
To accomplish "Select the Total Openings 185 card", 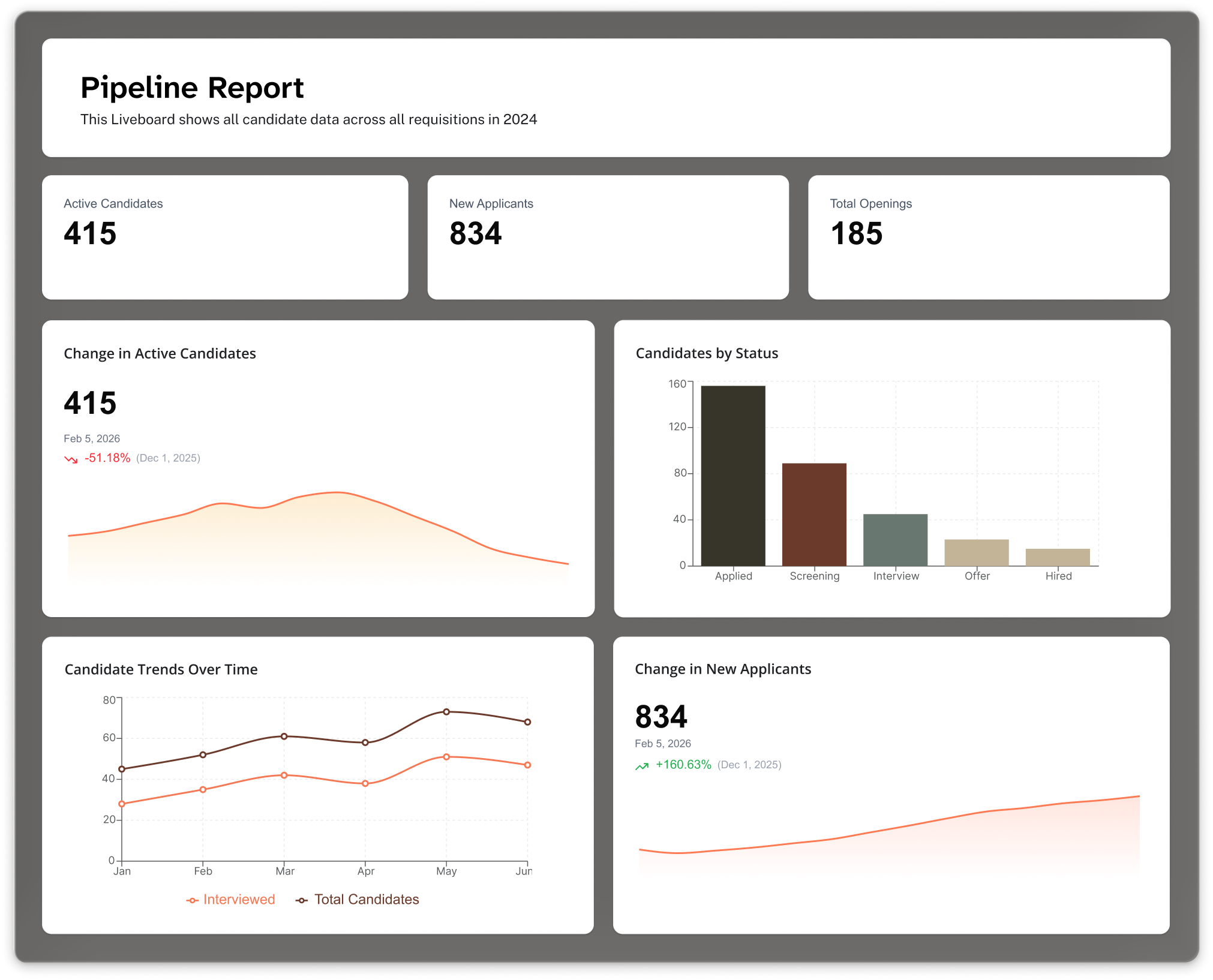I will 989,237.
